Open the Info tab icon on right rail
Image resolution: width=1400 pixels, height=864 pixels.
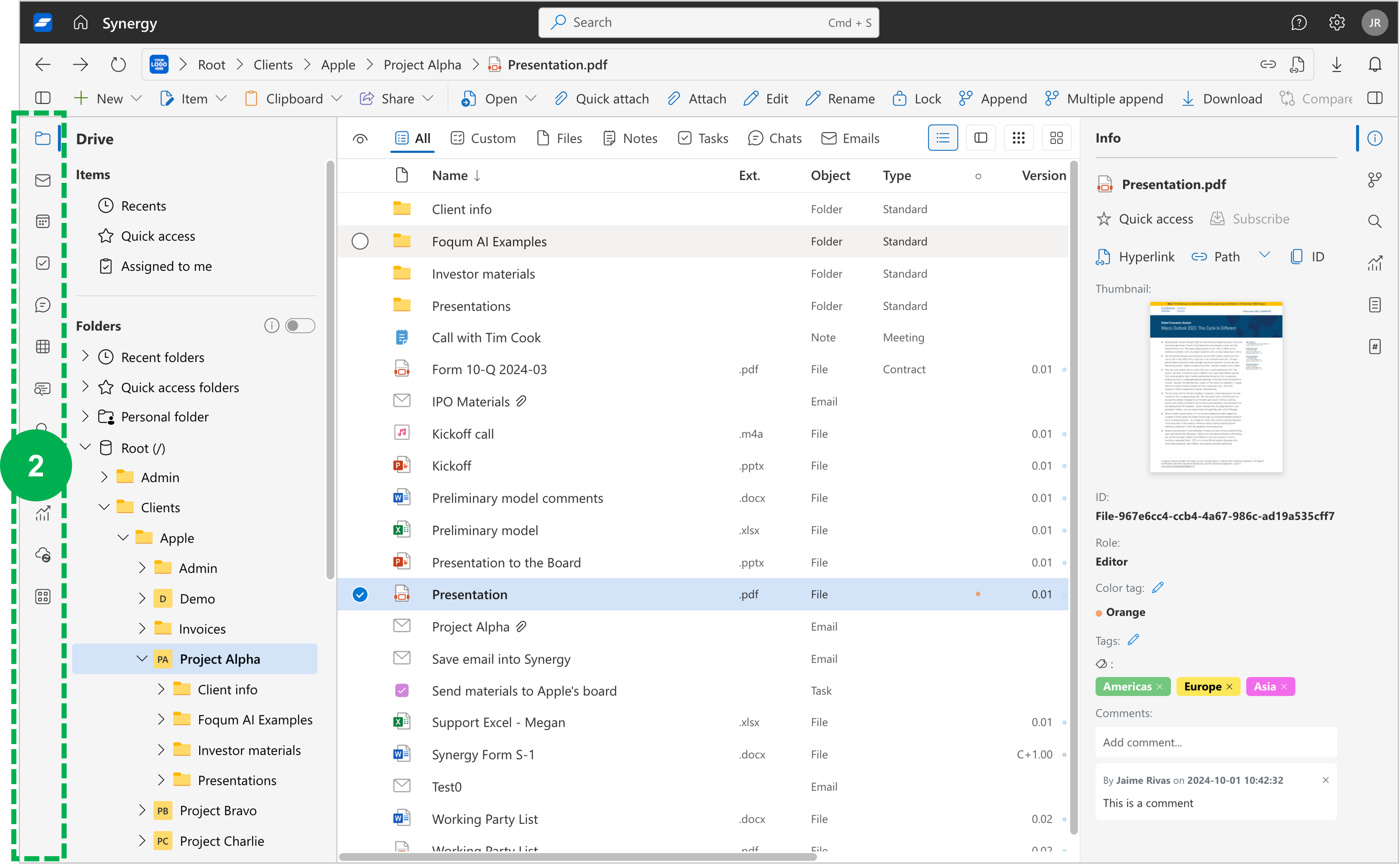click(1374, 138)
